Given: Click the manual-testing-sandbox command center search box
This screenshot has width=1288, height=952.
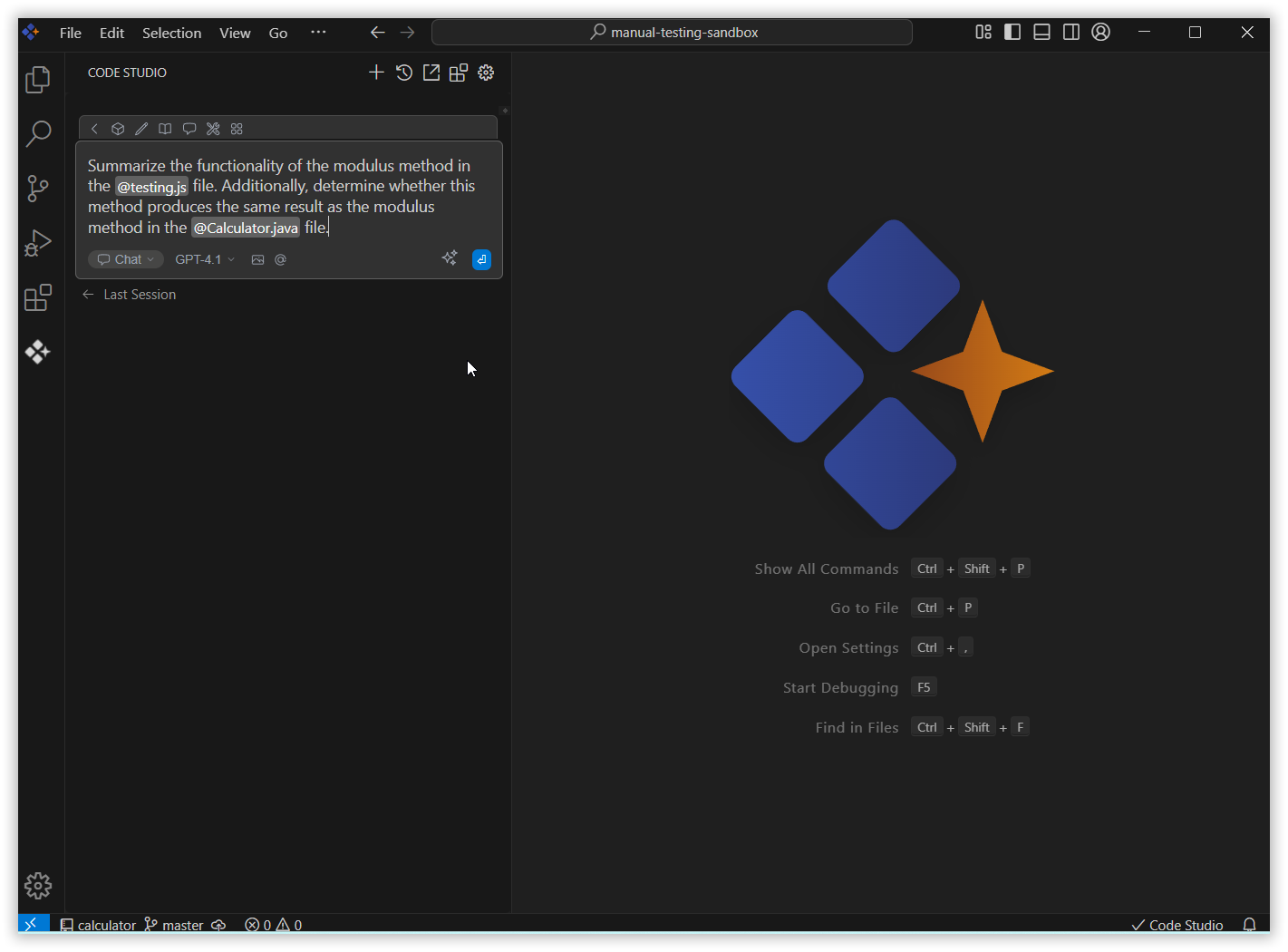Looking at the screenshot, I should 672,33.
